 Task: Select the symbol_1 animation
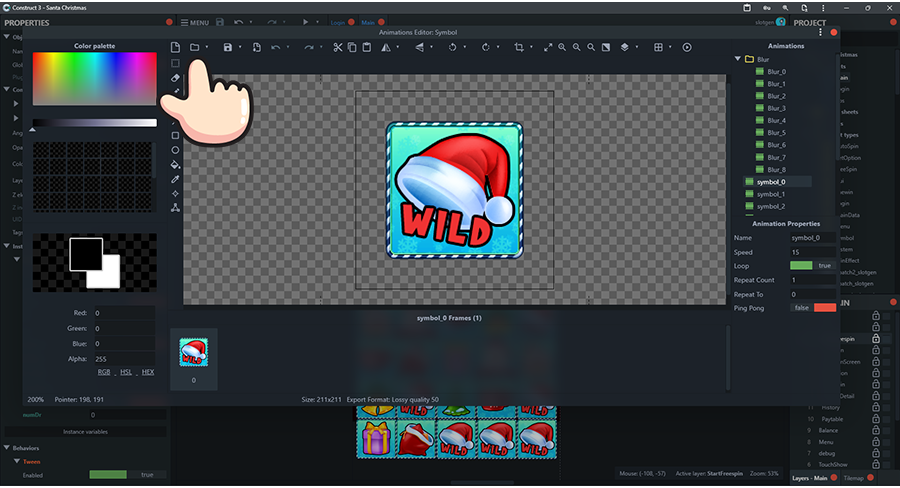coord(770,194)
